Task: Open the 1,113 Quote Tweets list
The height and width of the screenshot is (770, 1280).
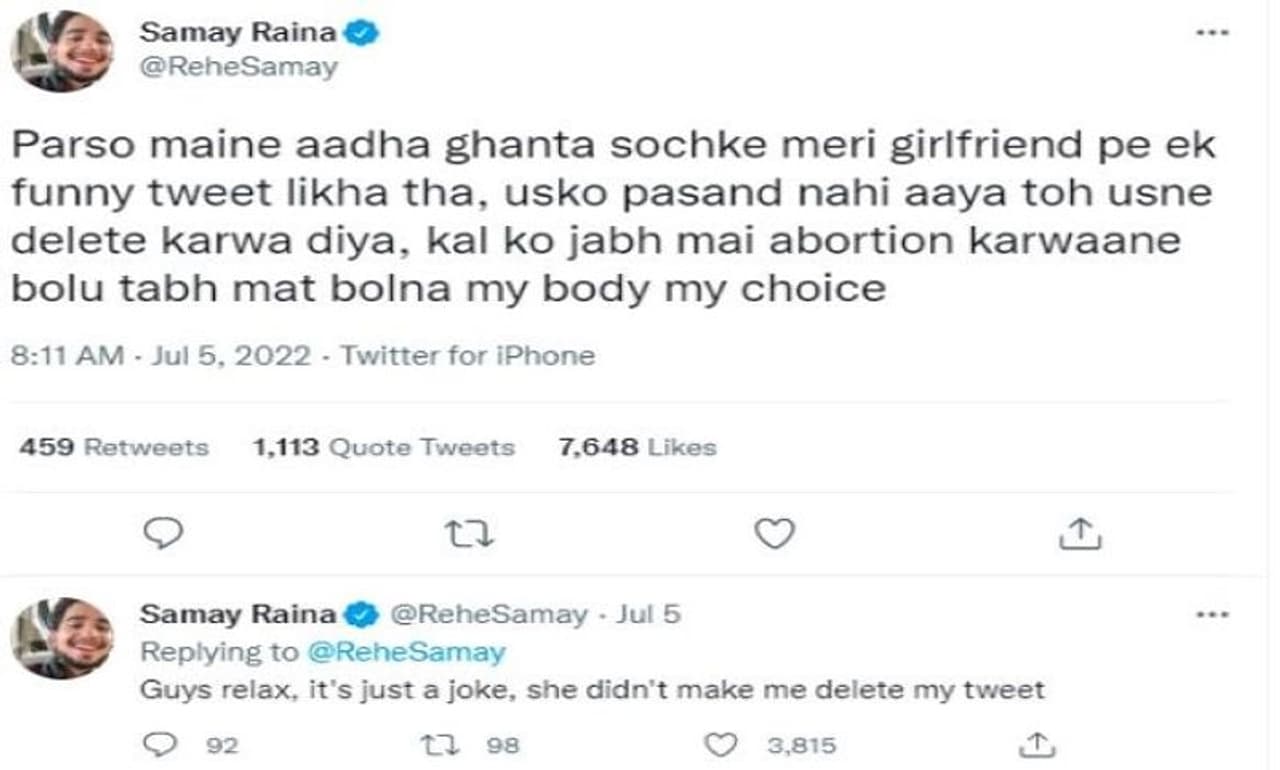Action: click(x=384, y=447)
